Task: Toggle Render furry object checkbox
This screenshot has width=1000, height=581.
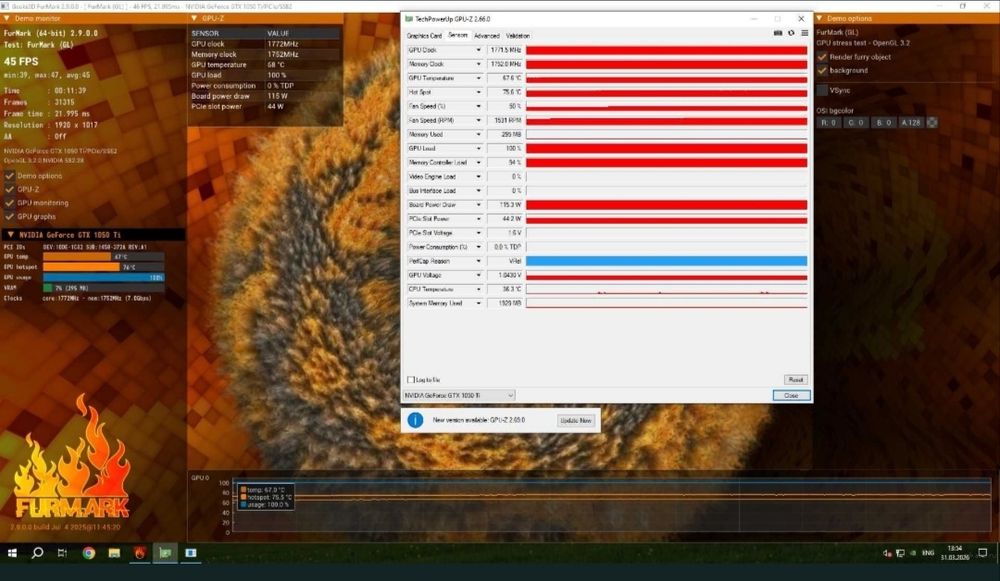Action: pos(822,57)
